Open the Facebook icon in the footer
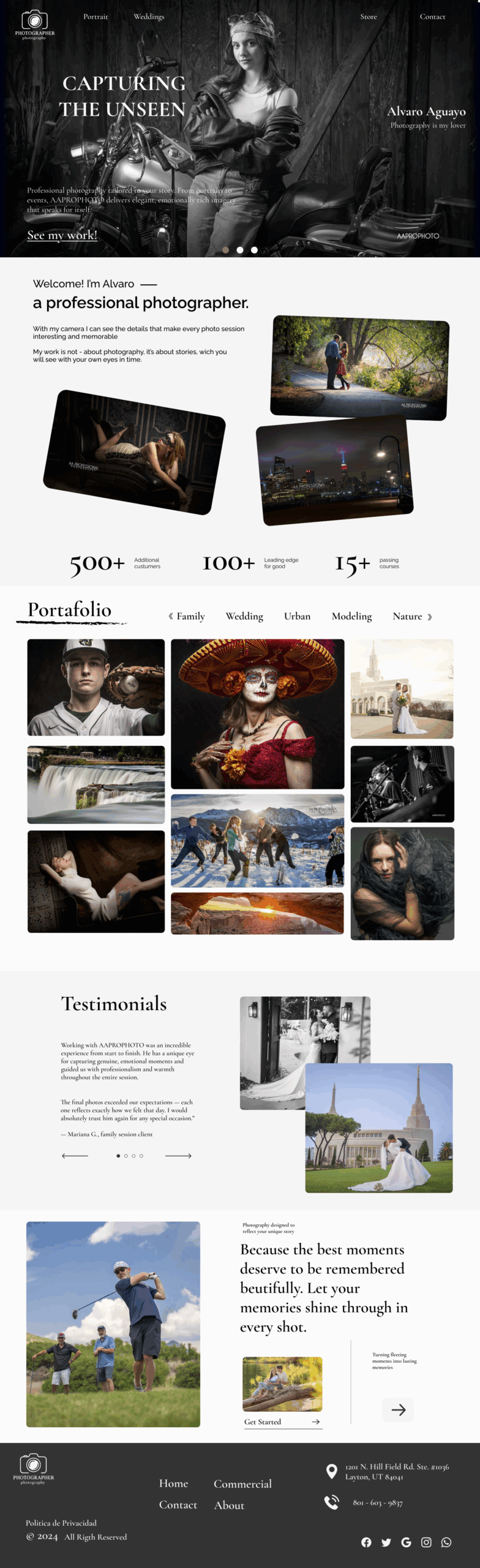The width and height of the screenshot is (480, 1568). pos(366,1542)
